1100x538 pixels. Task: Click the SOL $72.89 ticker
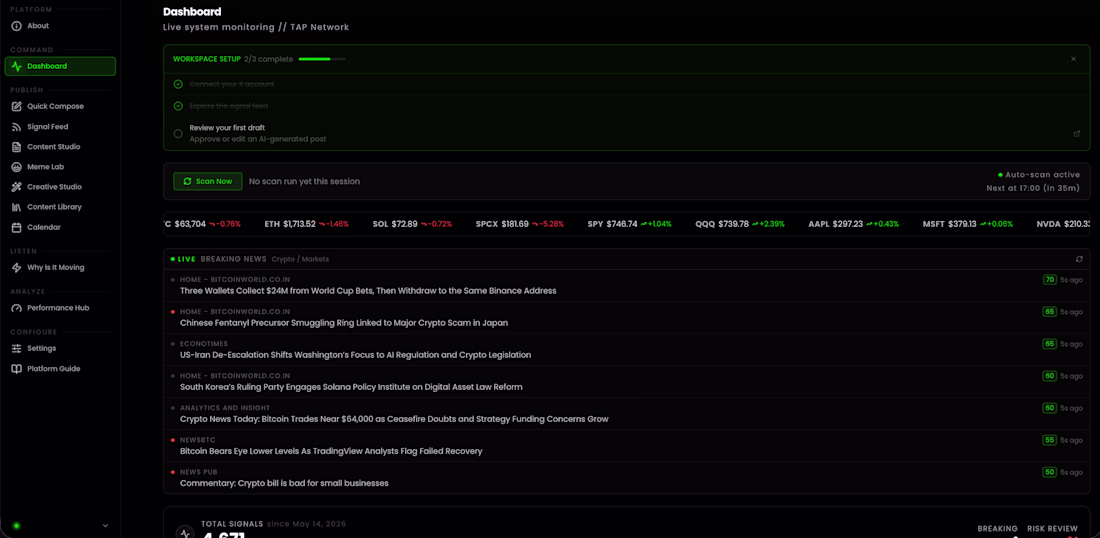pos(412,224)
